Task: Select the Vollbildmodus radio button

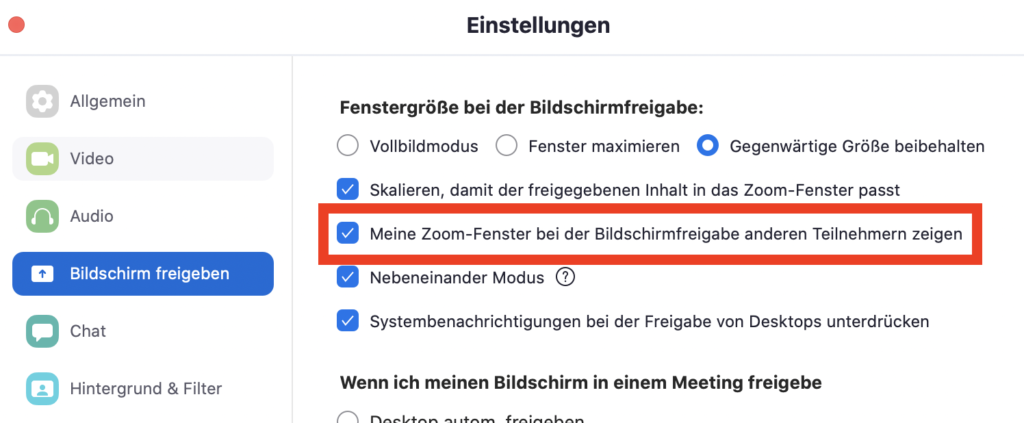Action: 347,146
